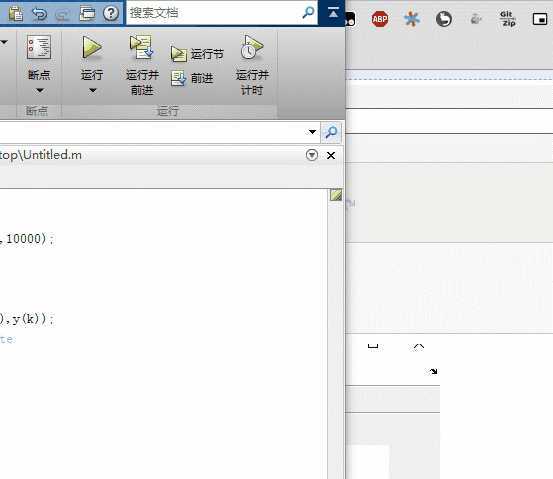This screenshot has height=479, width=553.
Task: Click the 前进 advance button
Action: pyautogui.click(x=192, y=78)
